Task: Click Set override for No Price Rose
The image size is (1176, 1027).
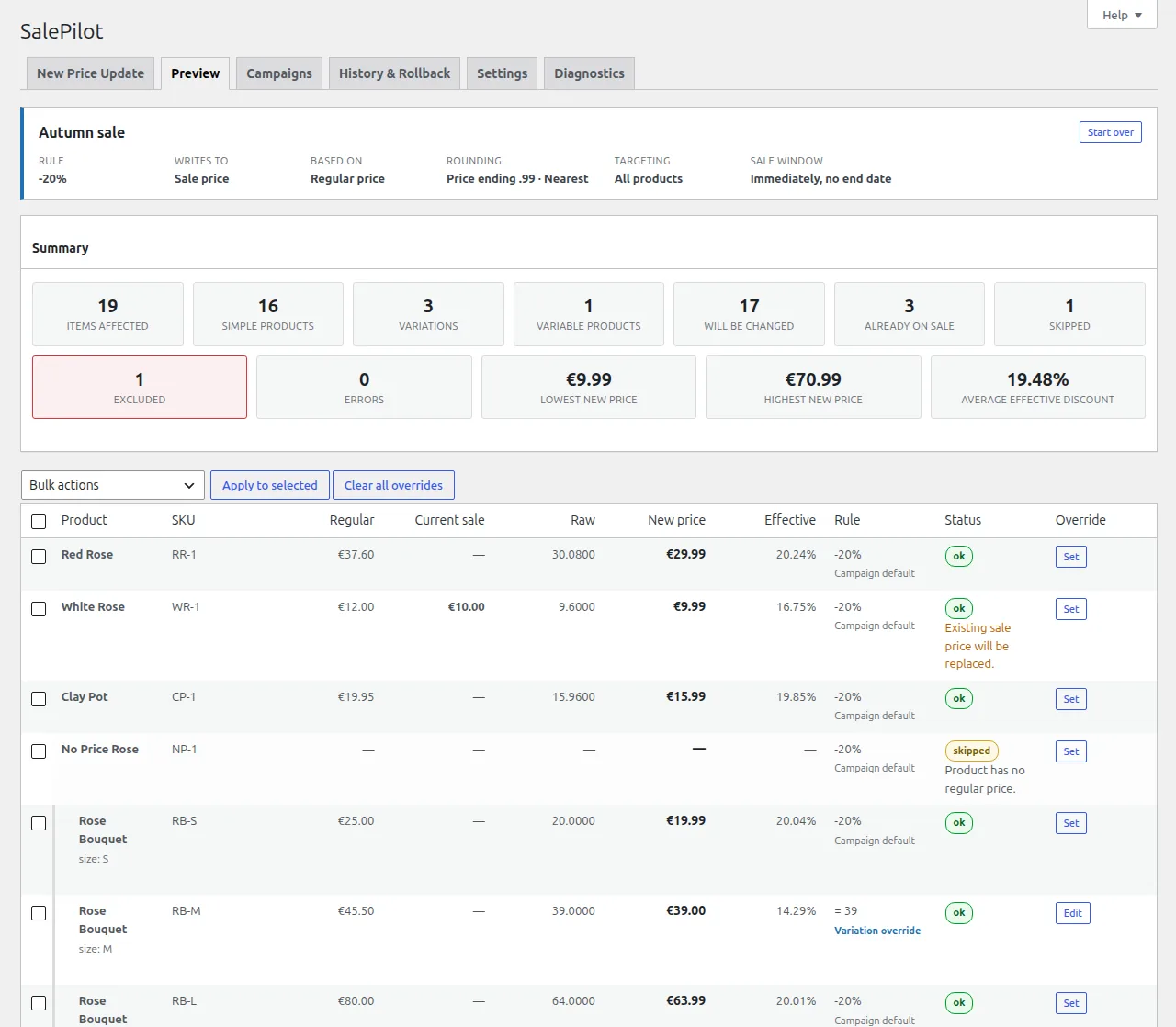Action: pos(1071,751)
